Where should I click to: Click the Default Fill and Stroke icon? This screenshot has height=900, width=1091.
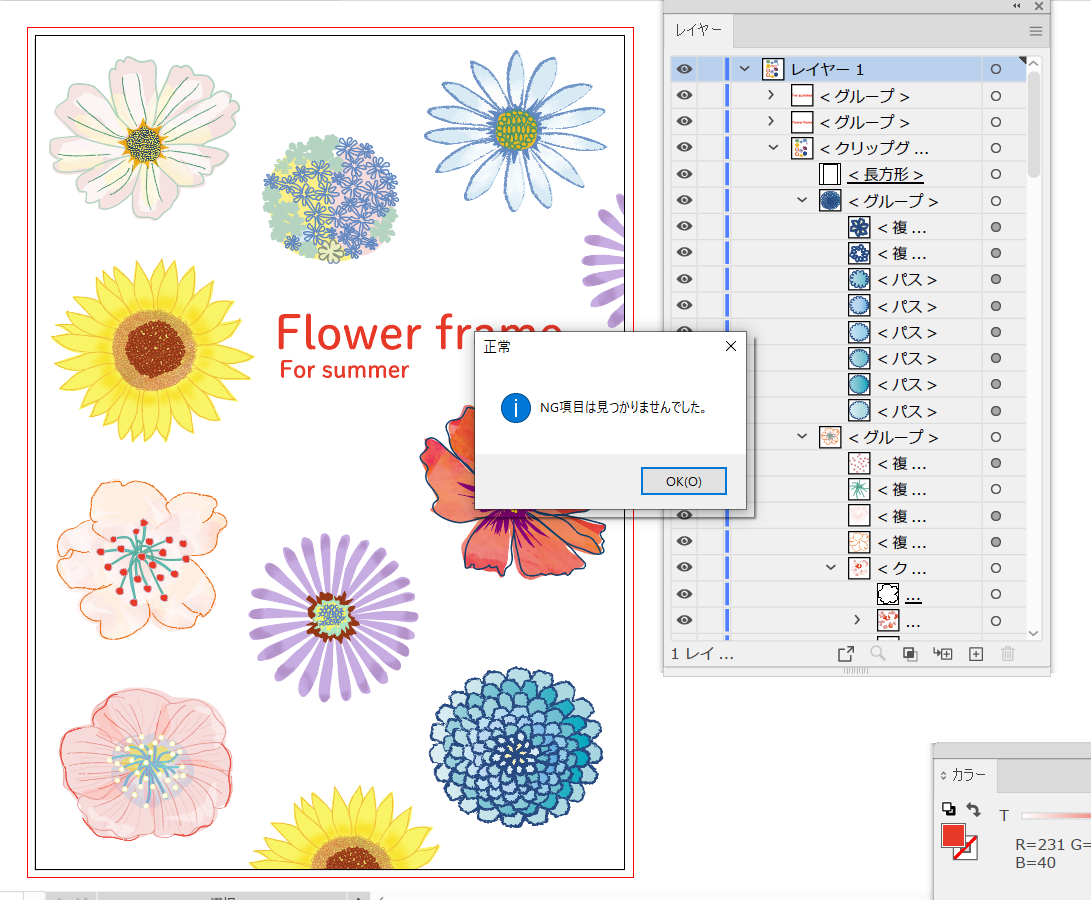[948, 809]
